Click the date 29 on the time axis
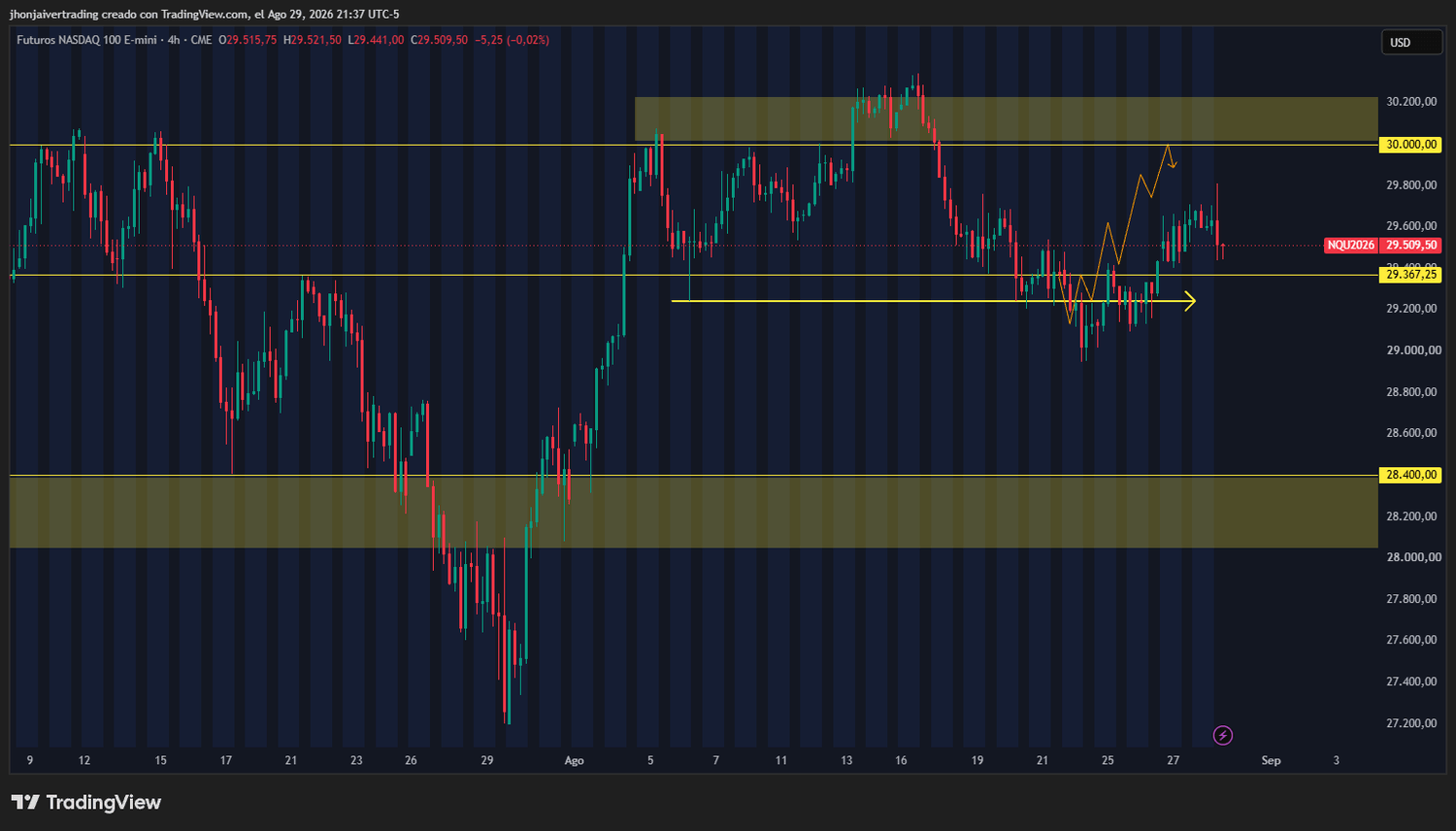This screenshot has width=1456, height=831. [487, 760]
